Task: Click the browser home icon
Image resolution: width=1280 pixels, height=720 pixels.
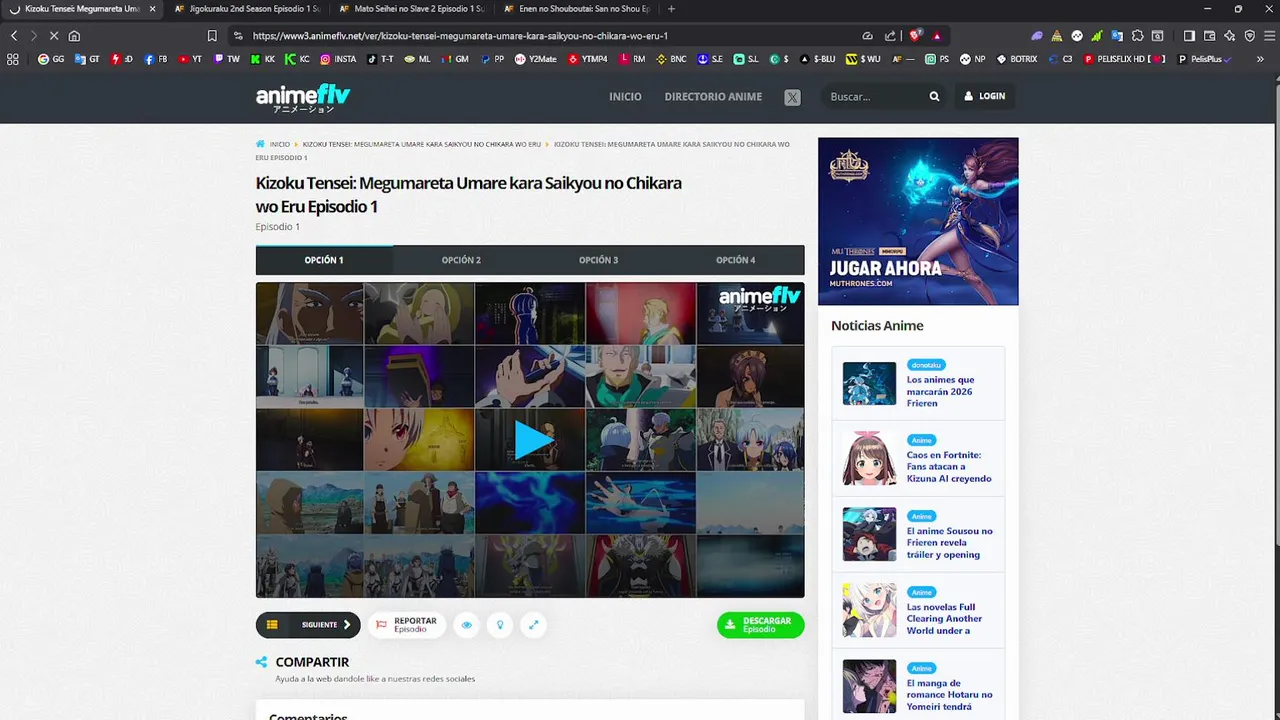Action: 74,36
